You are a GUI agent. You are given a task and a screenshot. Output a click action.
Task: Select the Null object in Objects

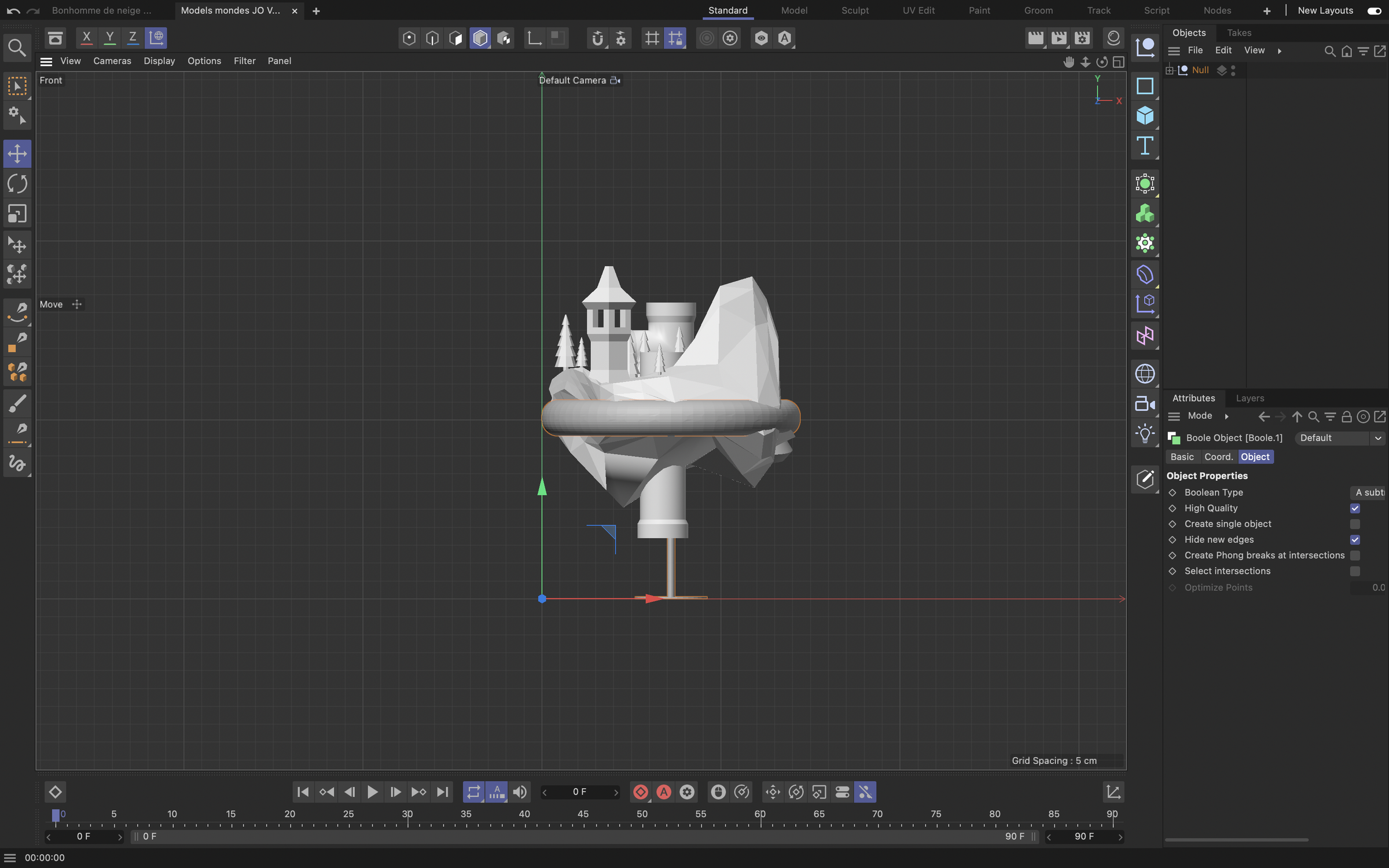click(1200, 70)
